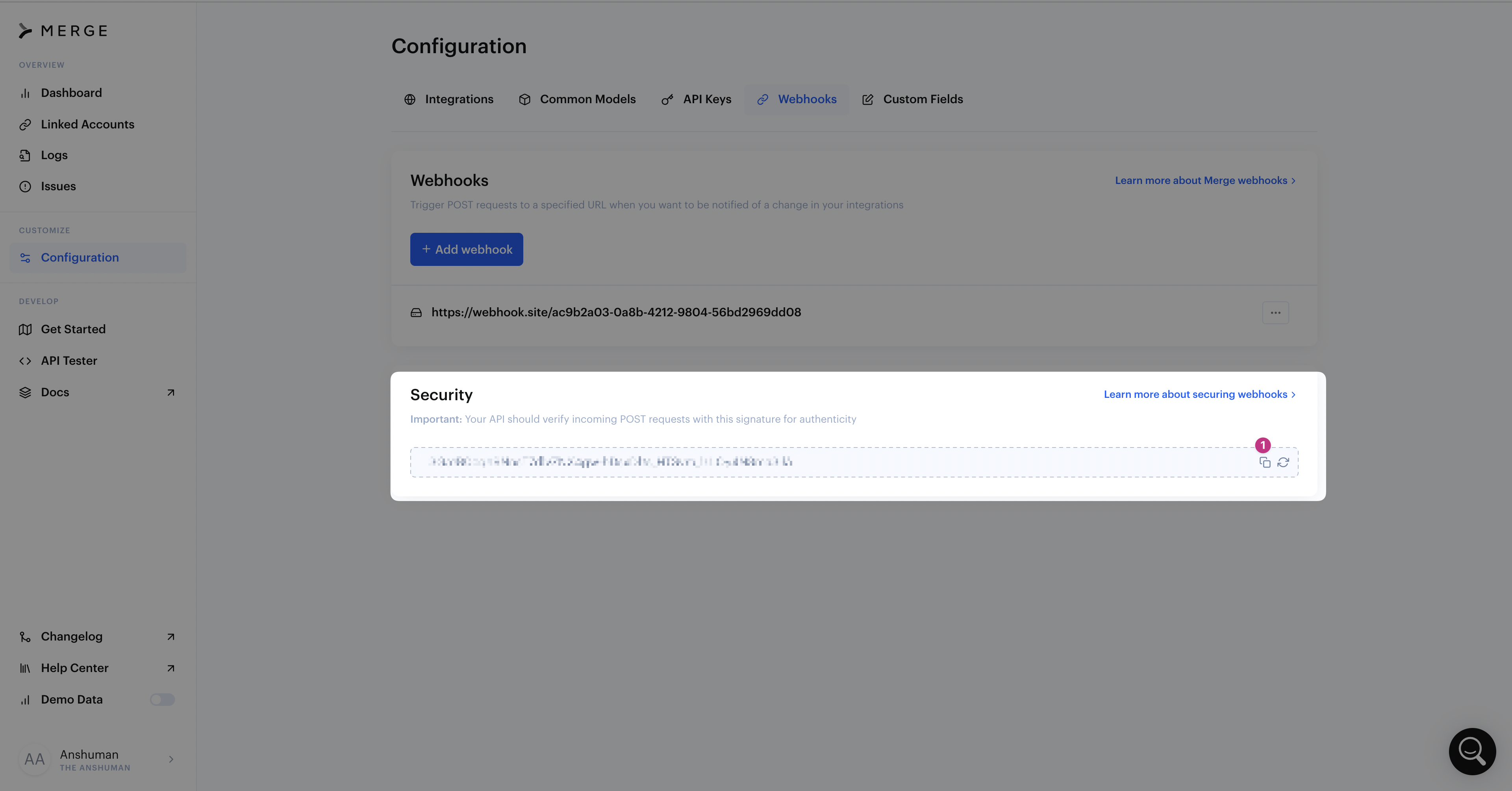1512x791 pixels.
Task: Click the AA user avatar
Action: (x=35, y=759)
